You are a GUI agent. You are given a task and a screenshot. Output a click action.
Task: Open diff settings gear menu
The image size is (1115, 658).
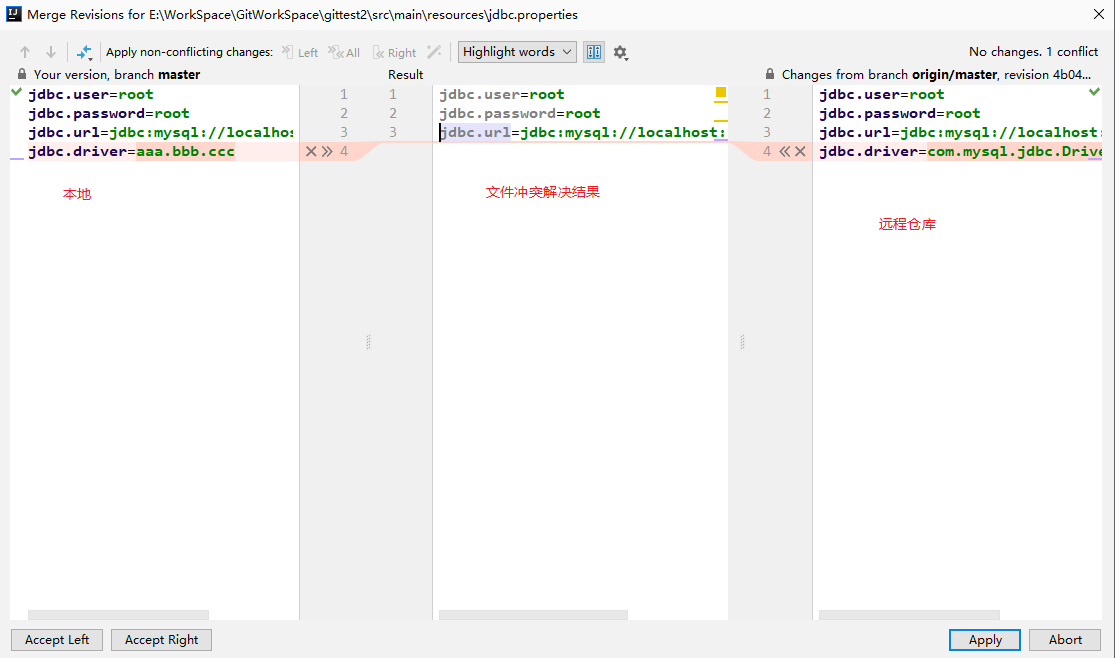pyautogui.click(x=621, y=53)
